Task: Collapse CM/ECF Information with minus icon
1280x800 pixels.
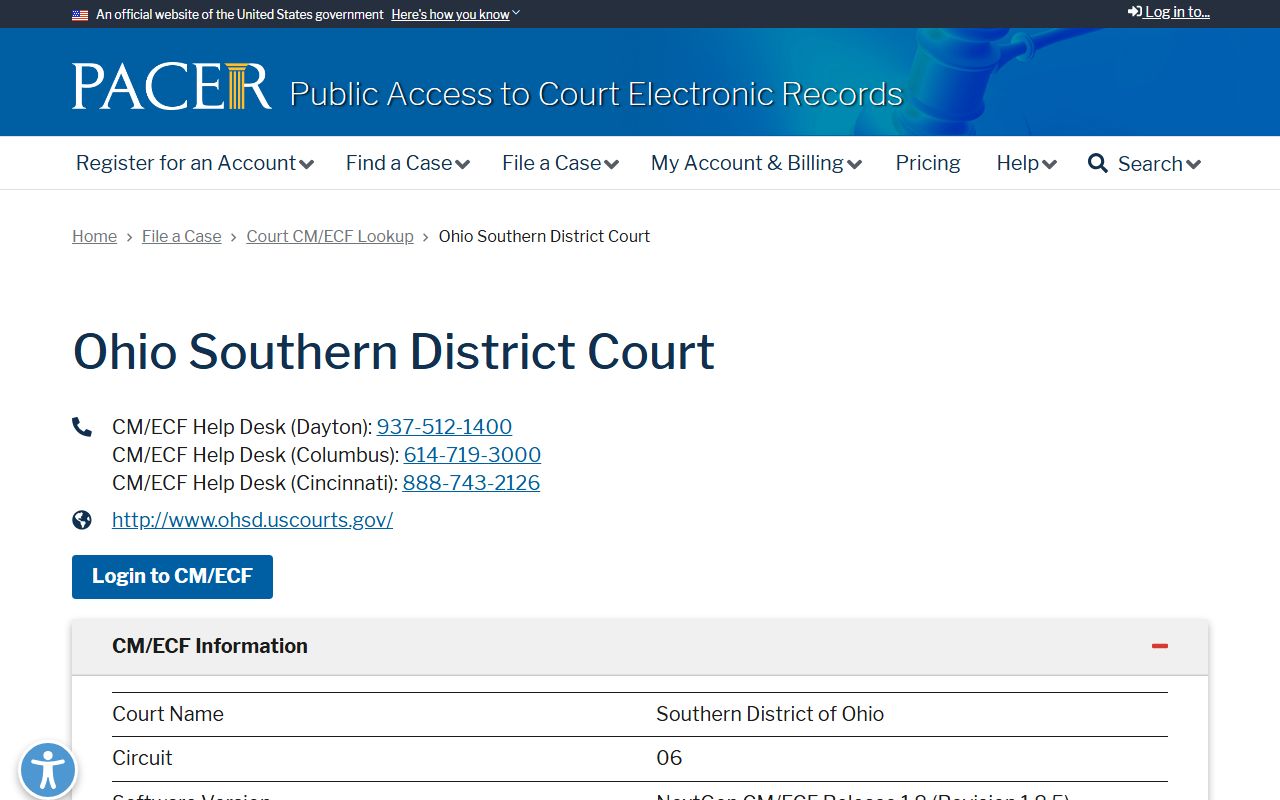Action: point(1160,646)
